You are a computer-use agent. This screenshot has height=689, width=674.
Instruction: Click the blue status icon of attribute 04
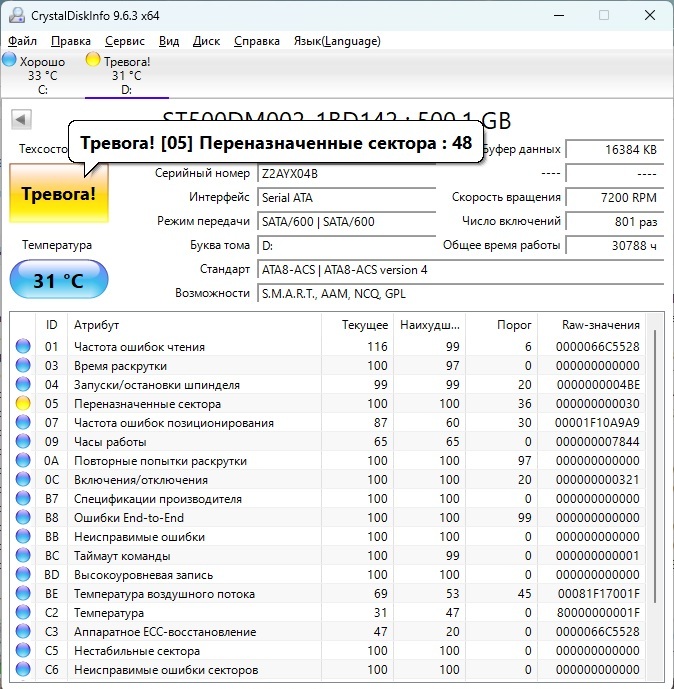pos(23,384)
